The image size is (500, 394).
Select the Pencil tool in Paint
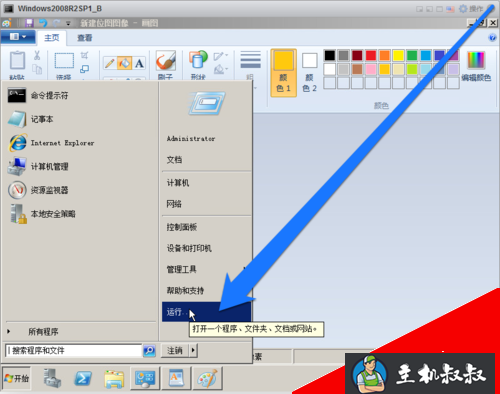tap(110, 63)
